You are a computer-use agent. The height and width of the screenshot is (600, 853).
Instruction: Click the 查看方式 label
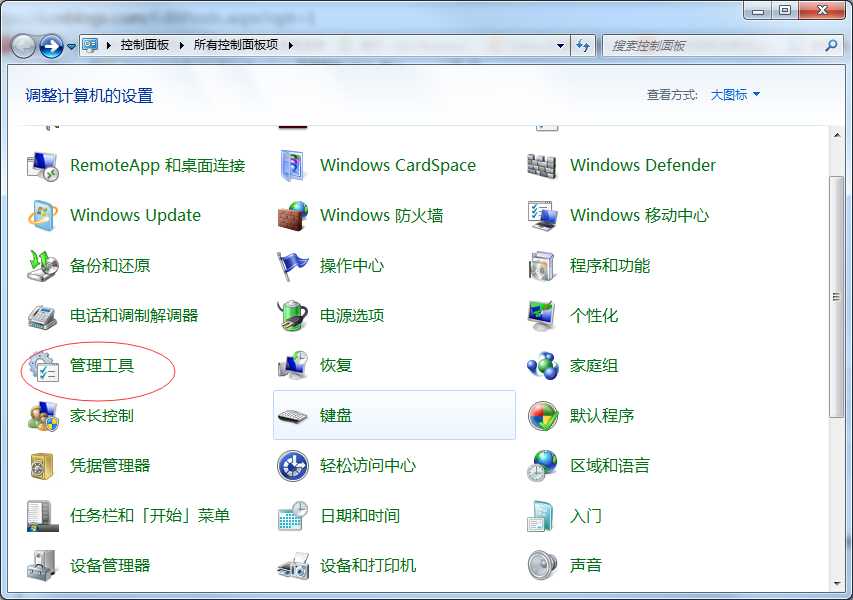[x=672, y=95]
